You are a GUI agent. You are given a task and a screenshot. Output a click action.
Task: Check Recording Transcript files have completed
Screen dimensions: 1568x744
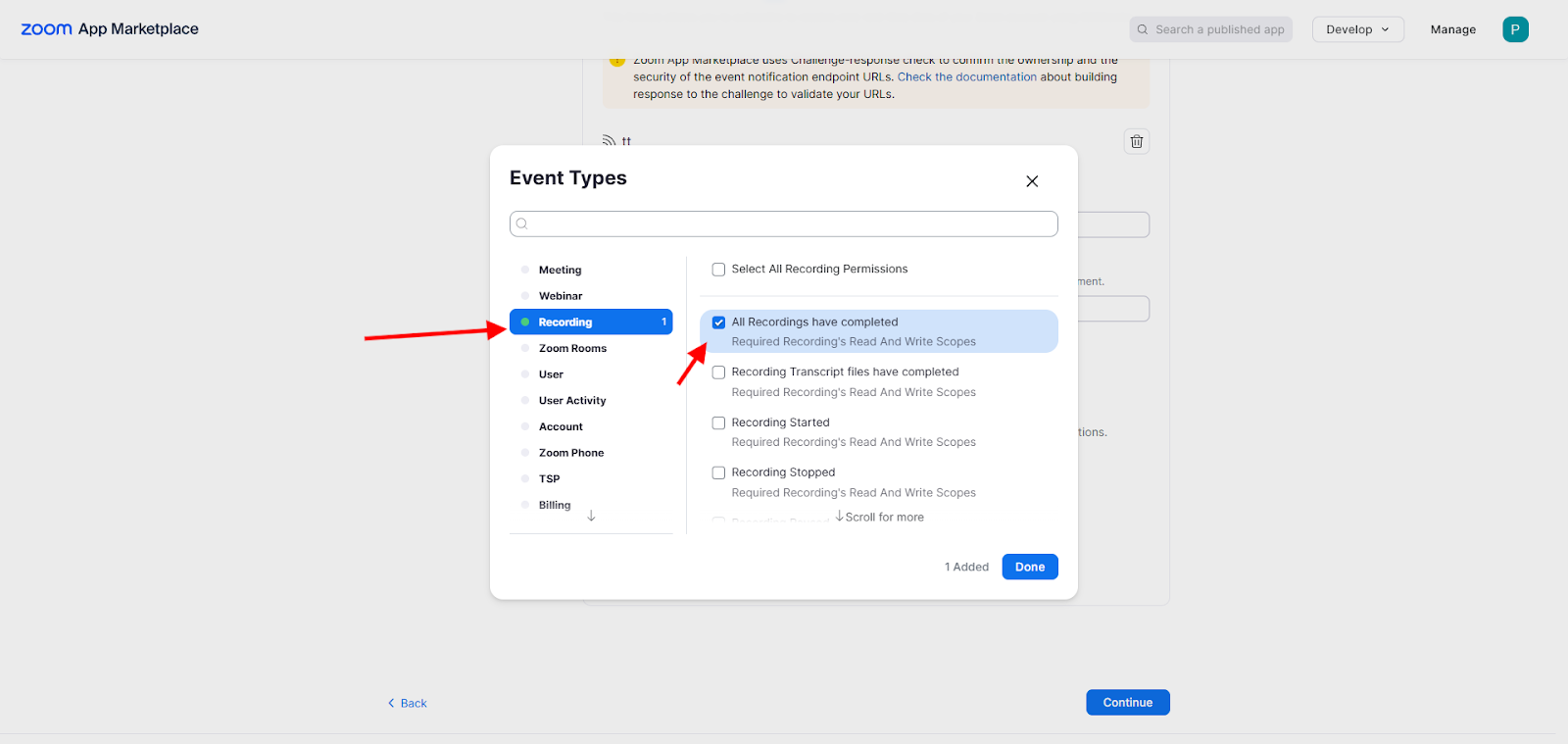pos(718,372)
